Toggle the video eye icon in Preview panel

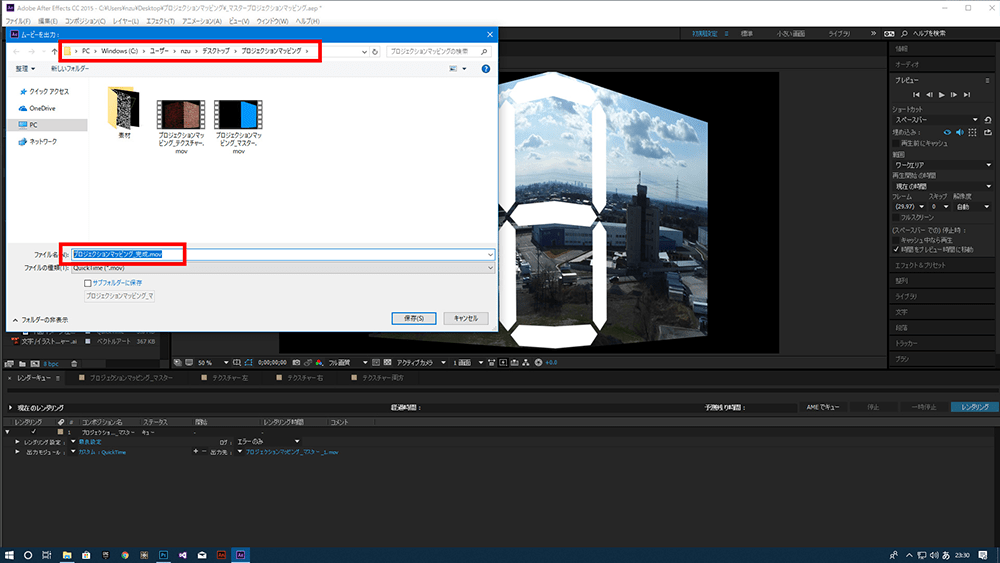tap(948, 131)
